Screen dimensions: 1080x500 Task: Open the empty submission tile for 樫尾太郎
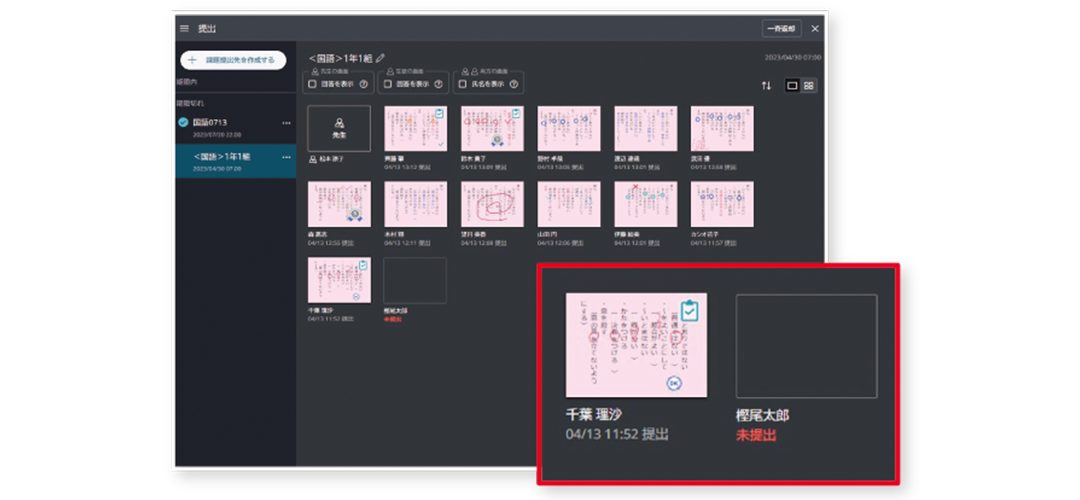tap(806, 346)
